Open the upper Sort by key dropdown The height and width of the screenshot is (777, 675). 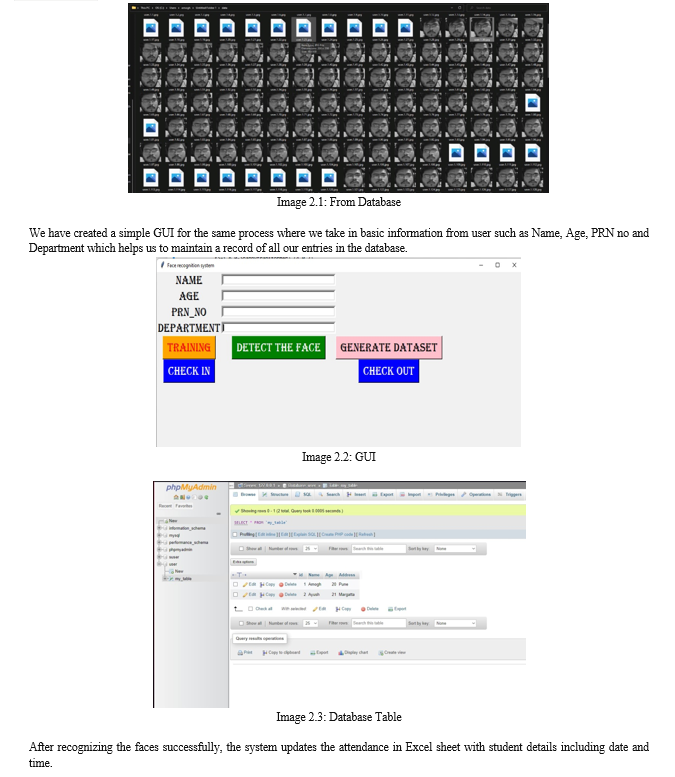coord(455,549)
